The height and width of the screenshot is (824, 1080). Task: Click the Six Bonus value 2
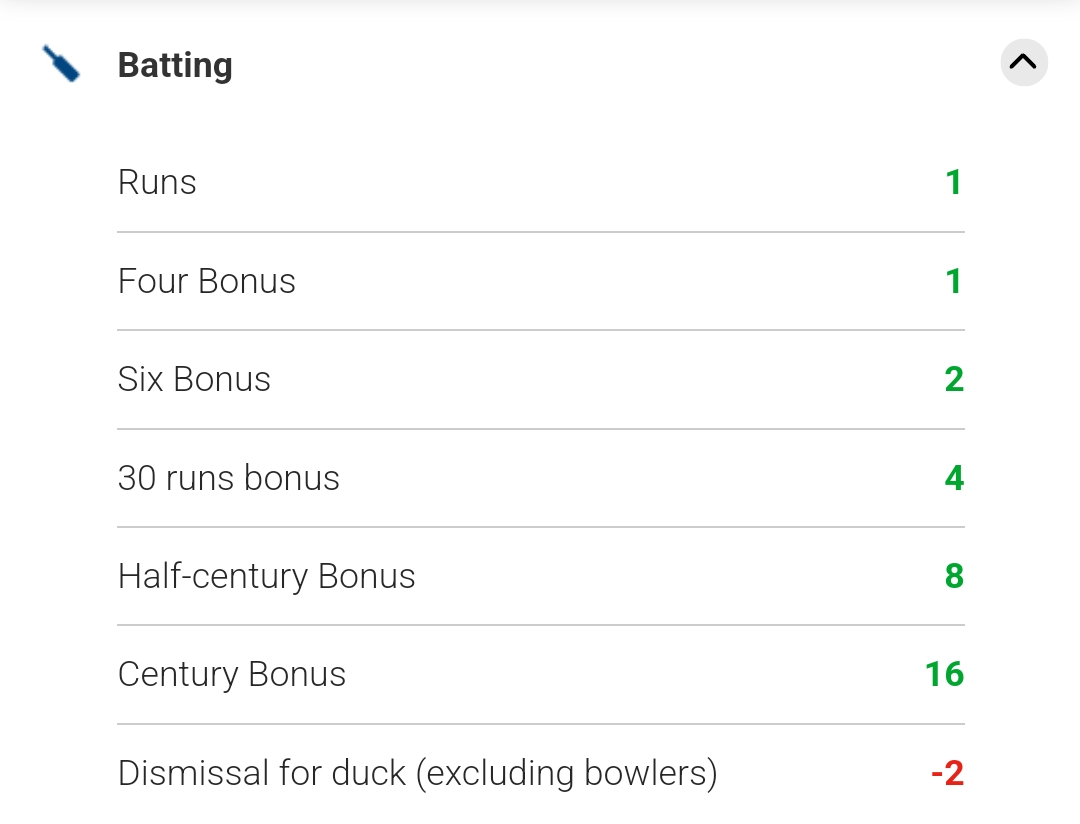(953, 380)
